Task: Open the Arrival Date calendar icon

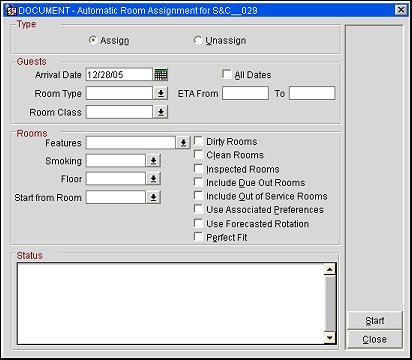Action: [161, 74]
